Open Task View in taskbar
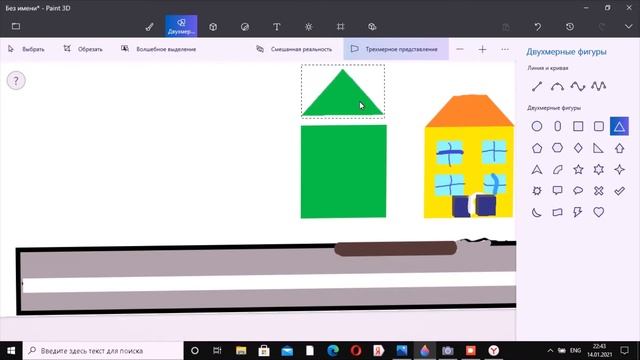Screen dimensions: 640x360 (x=217, y=351)
